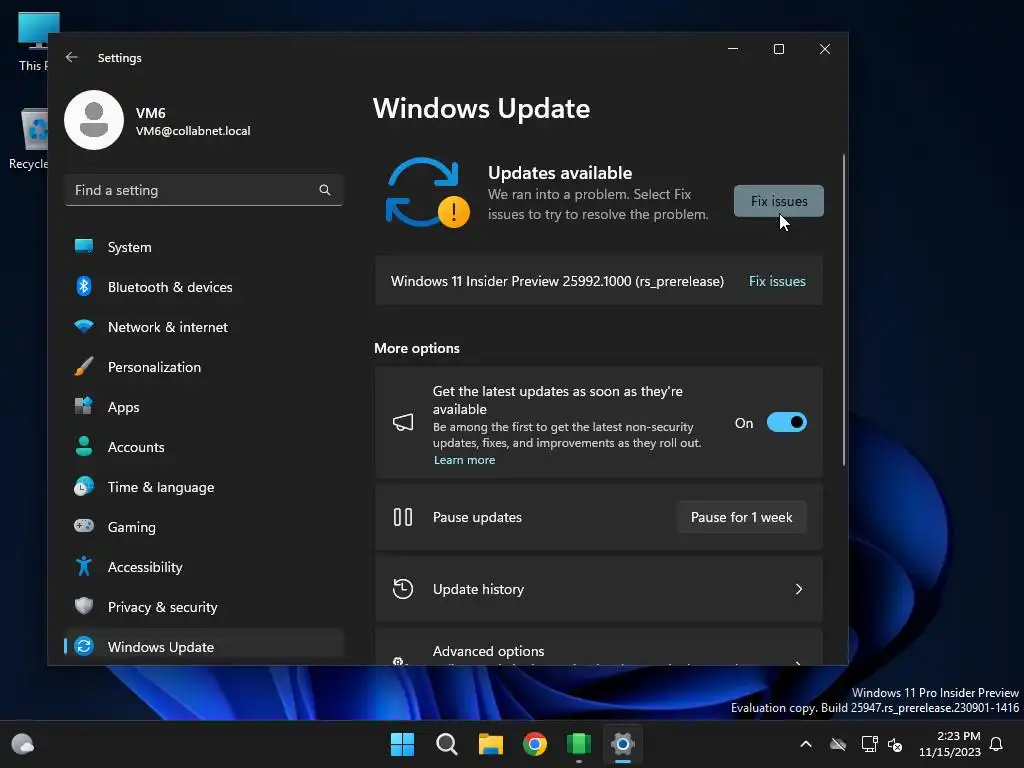Click the Personalization paintbrush icon
Image resolution: width=1024 pixels, height=768 pixels.
[84, 366]
